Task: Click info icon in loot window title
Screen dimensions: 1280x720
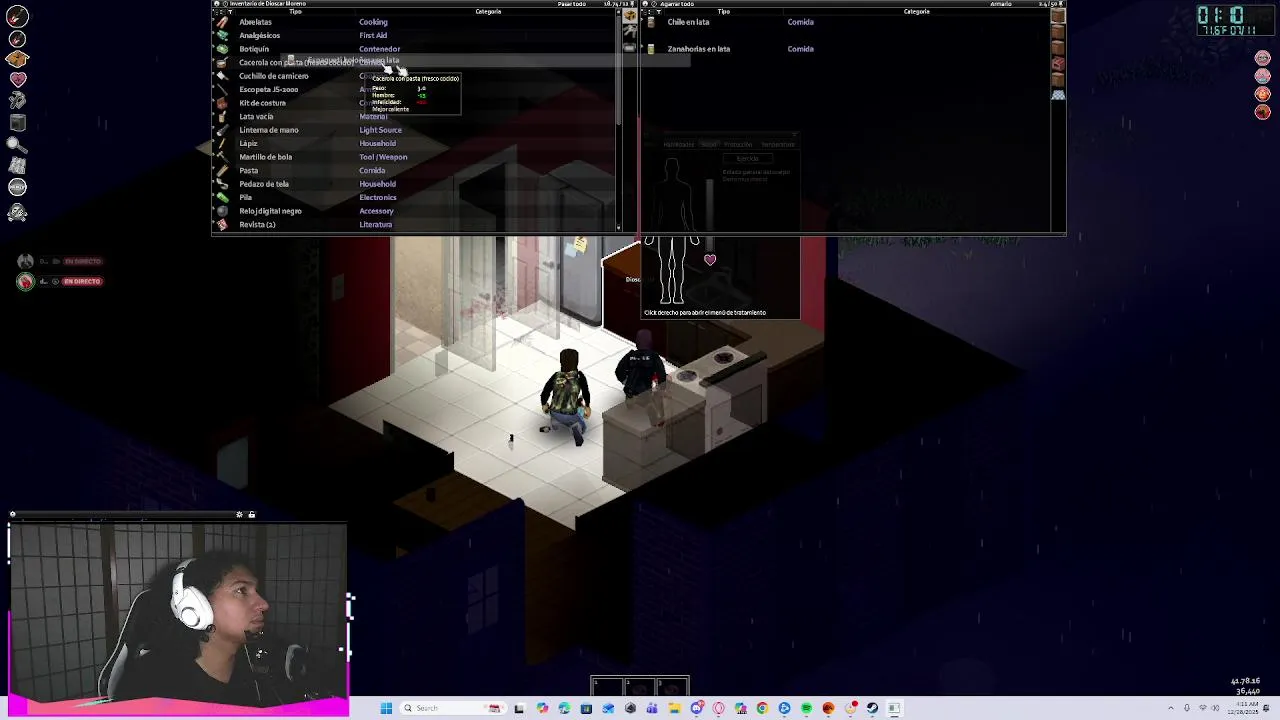Action: (x=653, y=4)
